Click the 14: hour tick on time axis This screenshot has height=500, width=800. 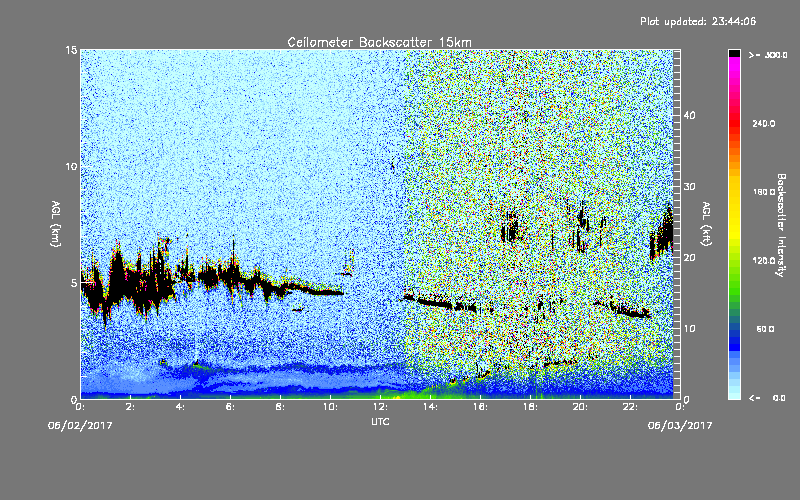pos(431,407)
